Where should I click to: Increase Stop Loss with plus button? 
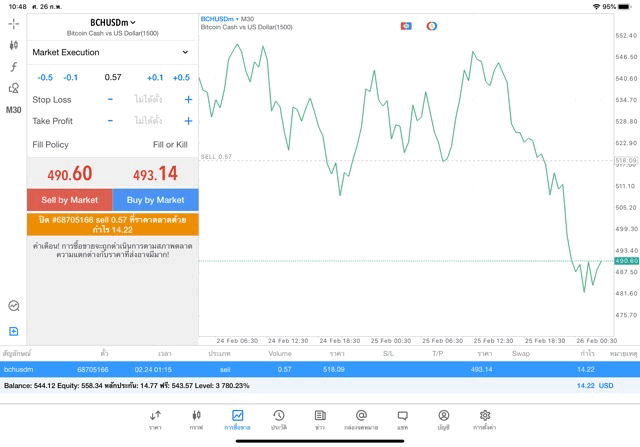[188, 99]
